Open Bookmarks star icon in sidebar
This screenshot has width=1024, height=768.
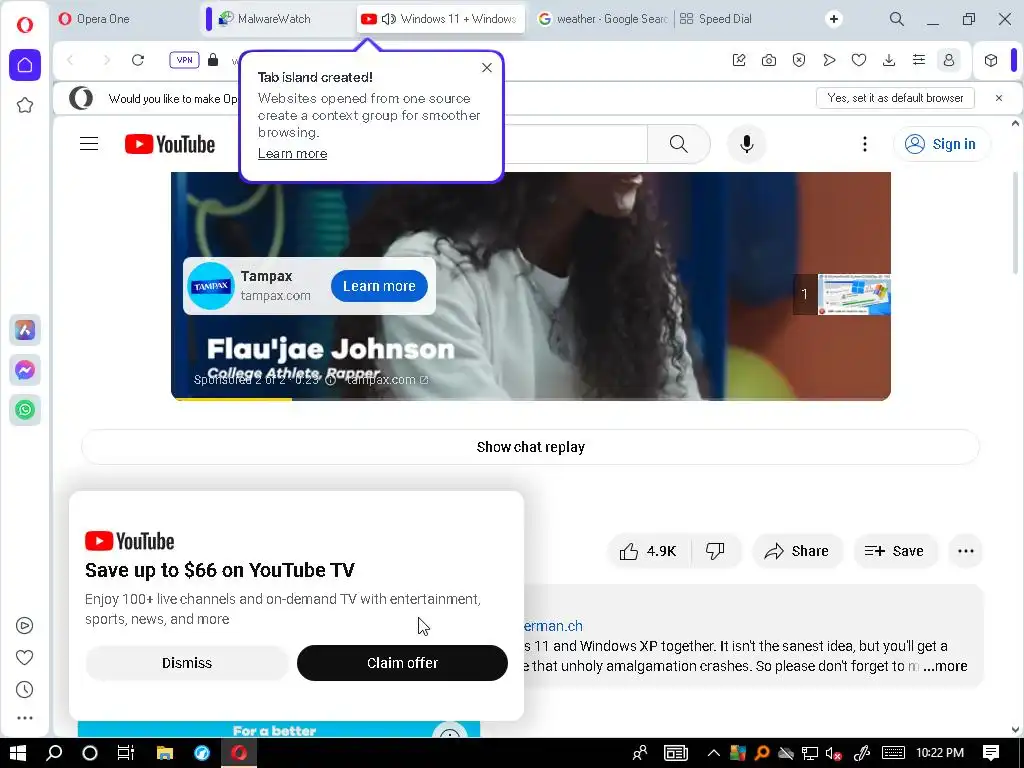[x=25, y=105]
